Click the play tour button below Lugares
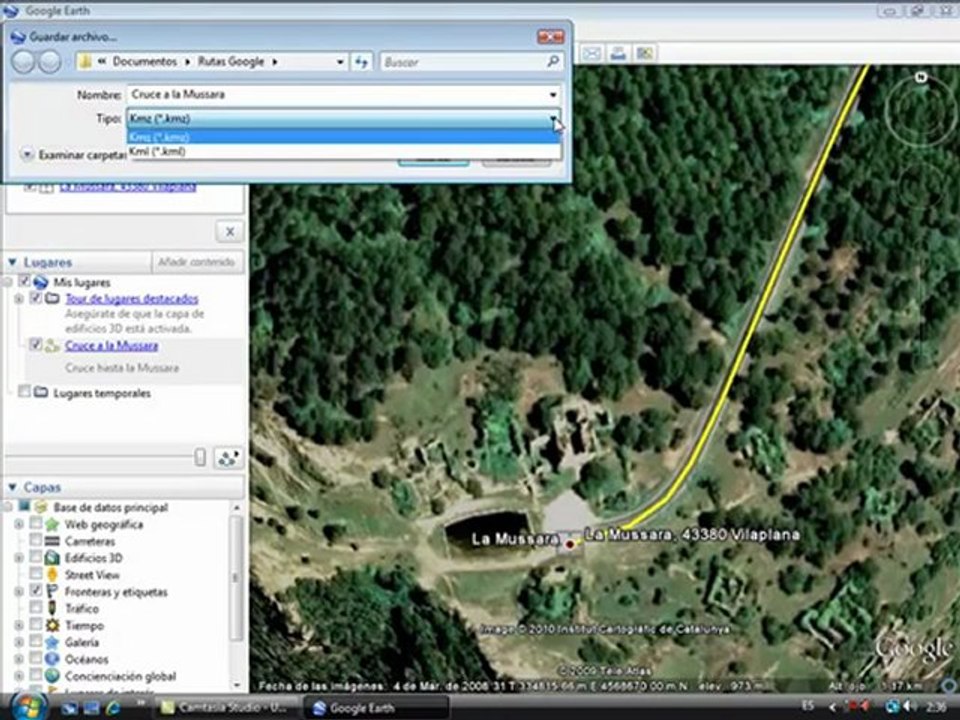This screenshot has height=720, width=960. (x=228, y=458)
